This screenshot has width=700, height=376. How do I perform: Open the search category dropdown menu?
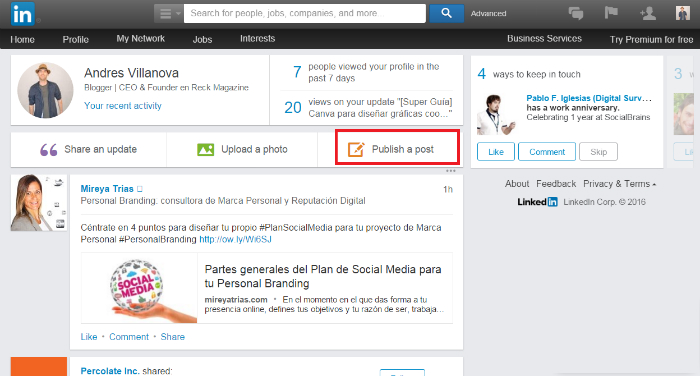[x=168, y=13]
